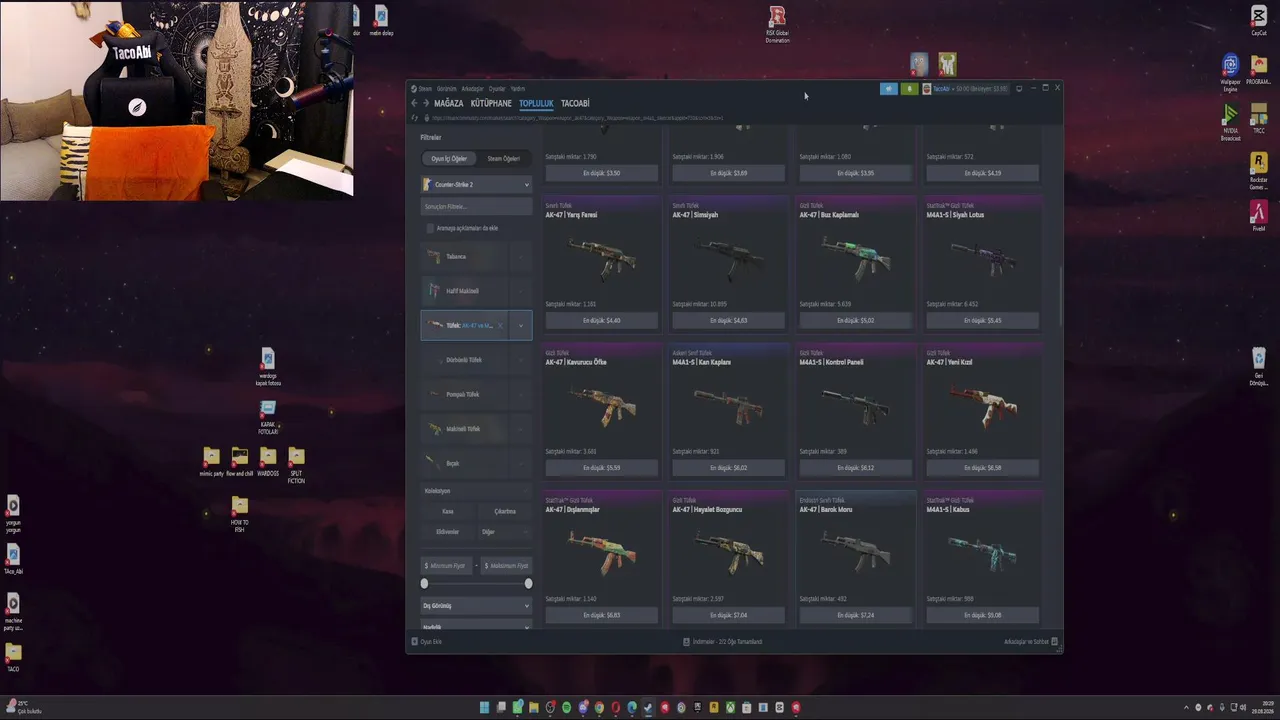The image size is (1280, 720).
Task: Clear the Tüfek filter selection
Action: (x=500, y=325)
